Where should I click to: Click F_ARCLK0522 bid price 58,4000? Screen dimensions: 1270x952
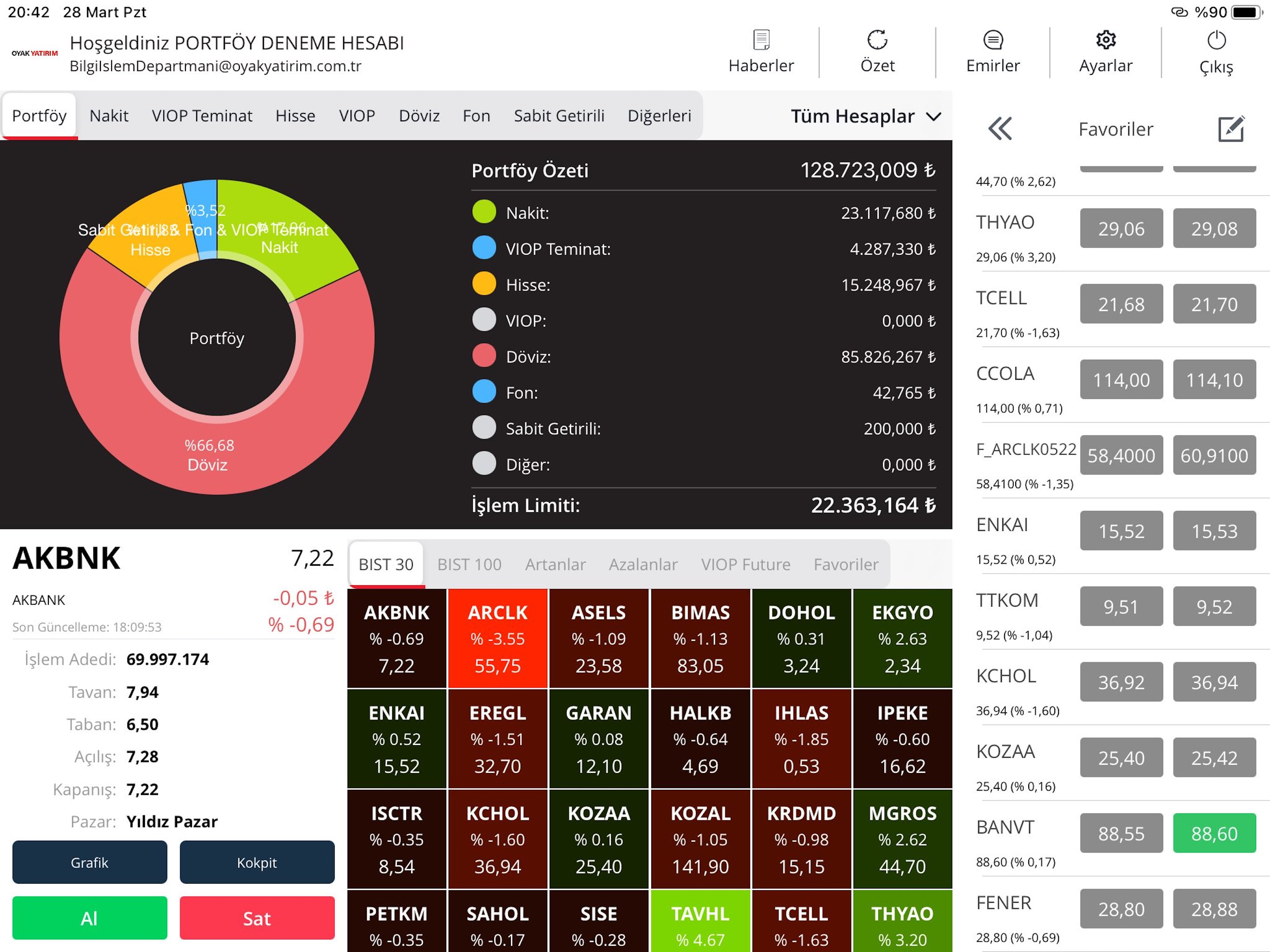1121,456
